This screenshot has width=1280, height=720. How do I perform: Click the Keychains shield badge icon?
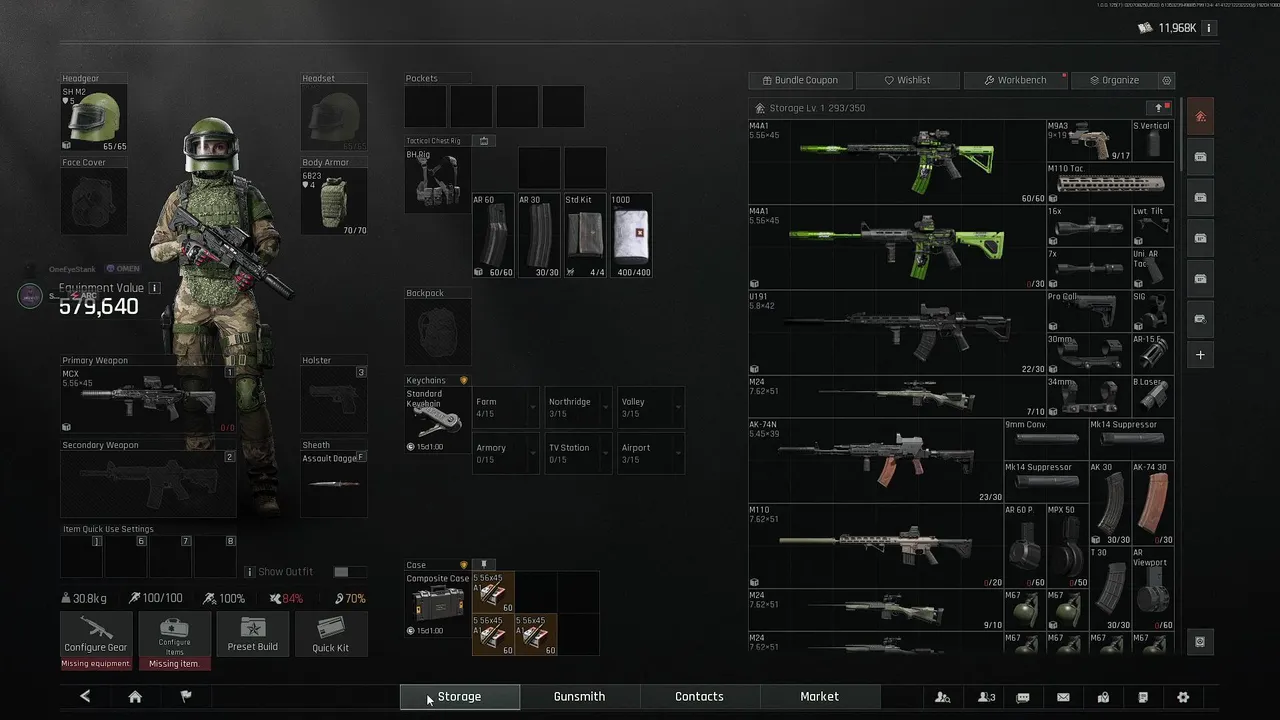(x=464, y=381)
